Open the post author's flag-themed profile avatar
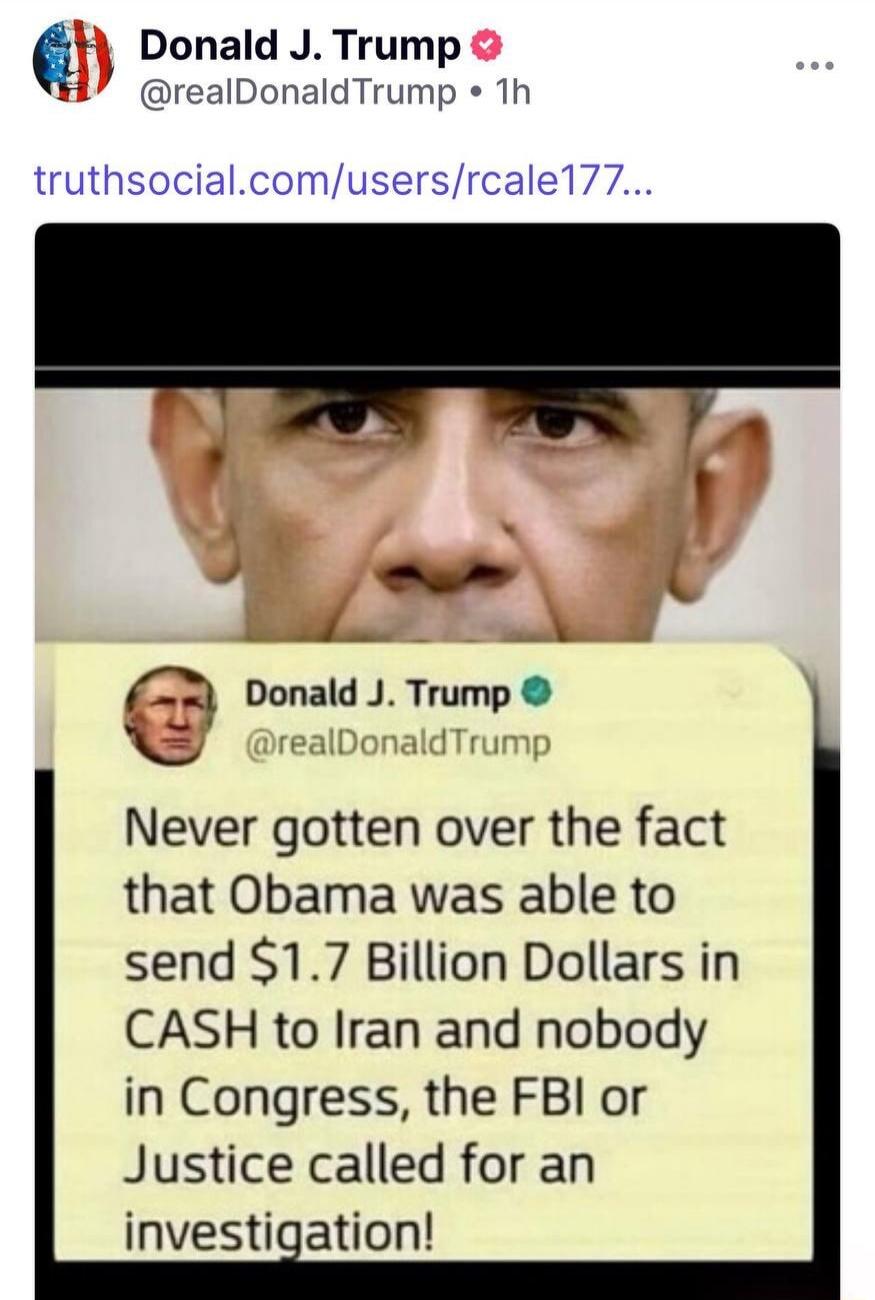The width and height of the screenshot is (875, 1300). (x=73, y=61)
